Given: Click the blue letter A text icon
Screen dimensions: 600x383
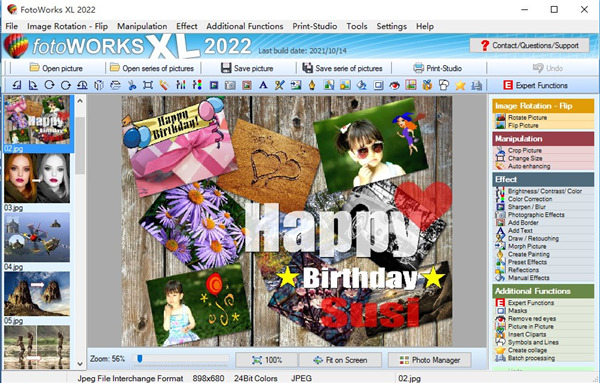Looking at the screenshot, I should [x=263, y=85].
